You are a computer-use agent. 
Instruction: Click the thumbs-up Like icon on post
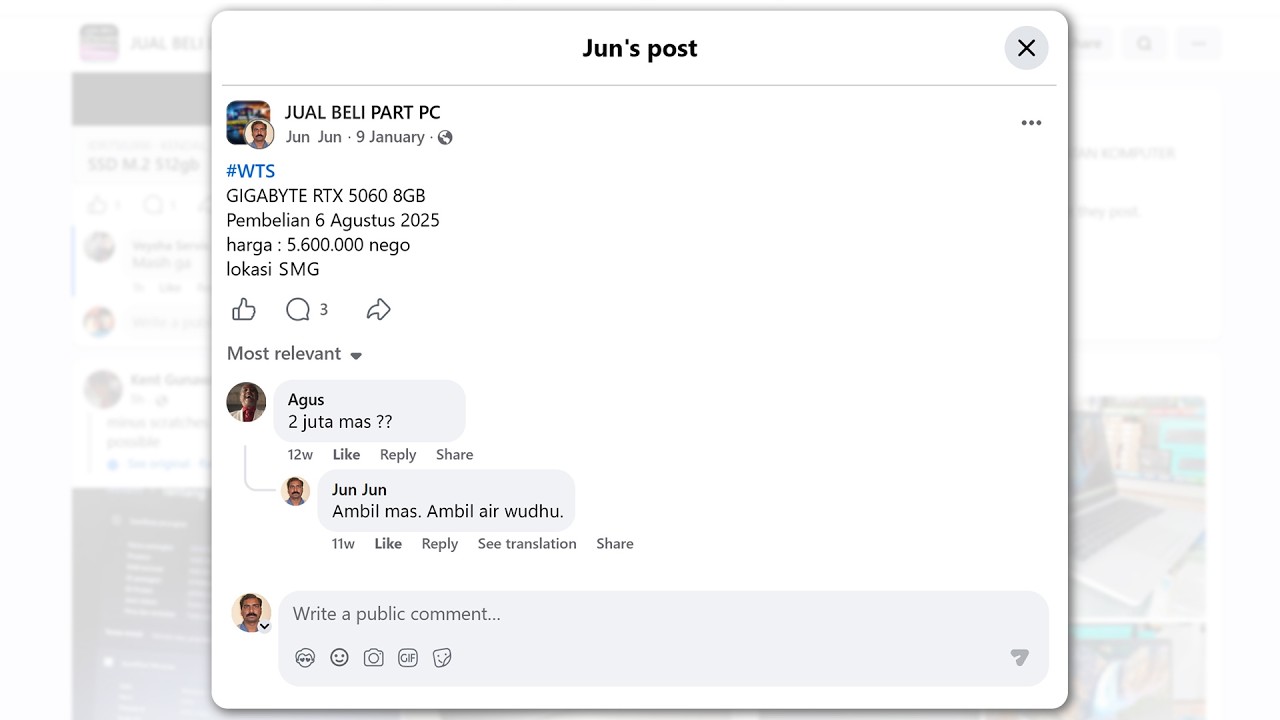pos(244,310)
